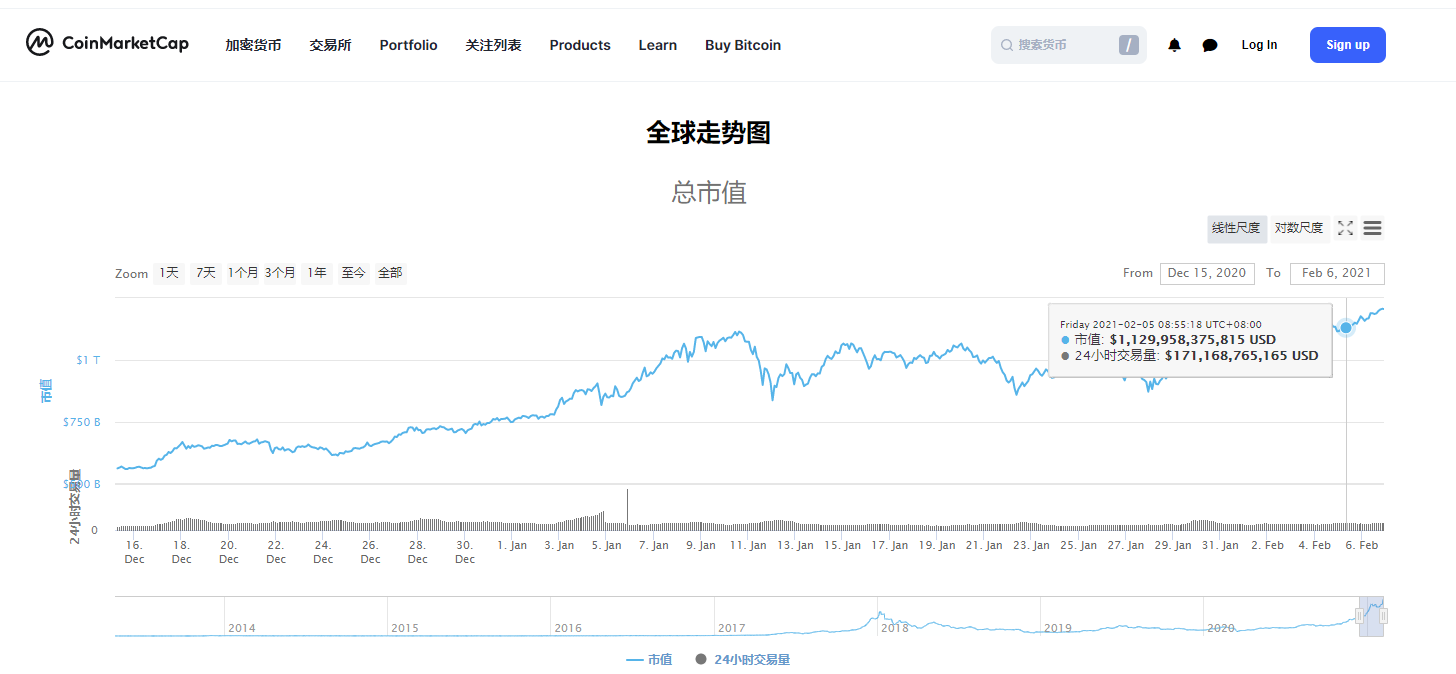Select the 1年 zoom range
The height and width of the screenshot is (674, 1456).
click(x=315, y=272)
